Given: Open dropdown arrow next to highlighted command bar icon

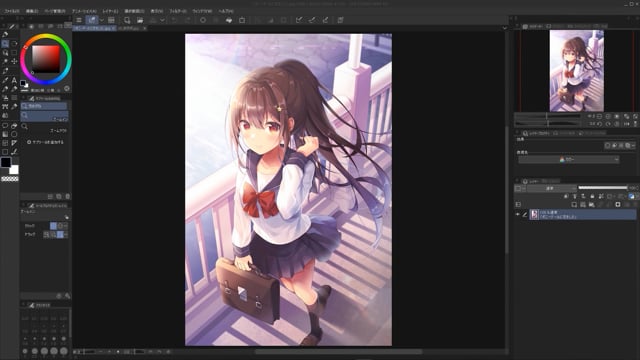Looking at the screenshot, I should pos(102,20).
